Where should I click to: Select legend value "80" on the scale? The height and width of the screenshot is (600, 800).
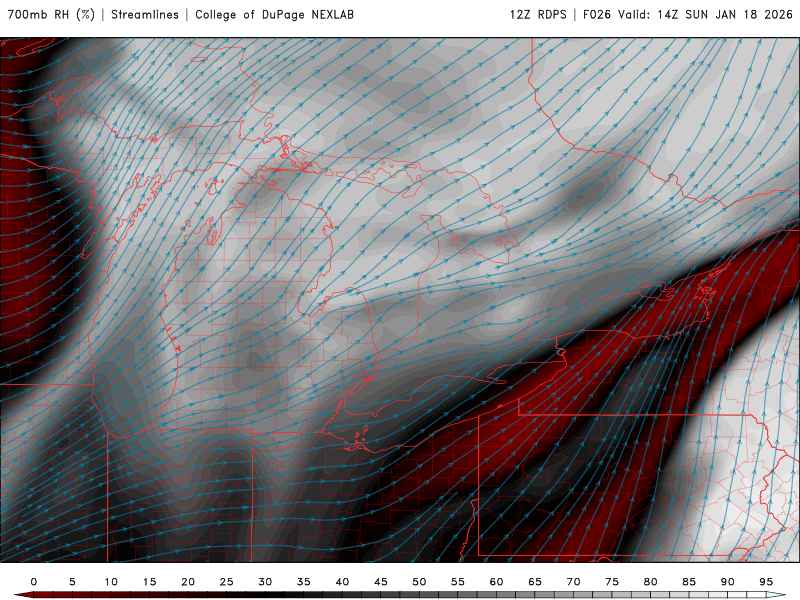pos(650,582)
